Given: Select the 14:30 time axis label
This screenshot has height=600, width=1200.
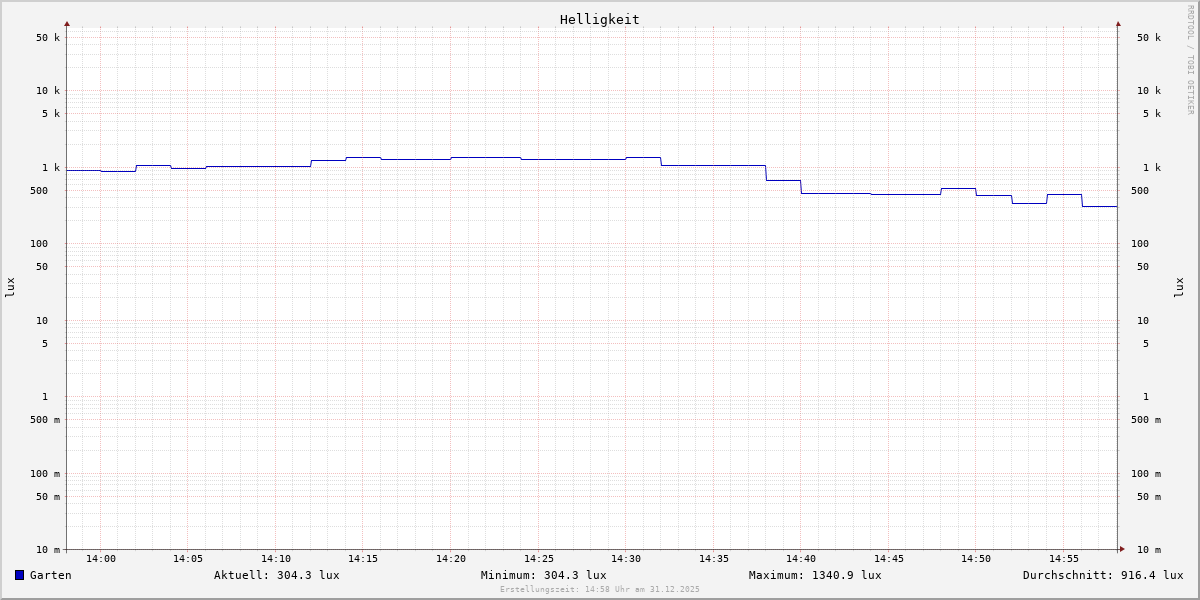Looking at the screenshot, I should (x=626, y=559).
